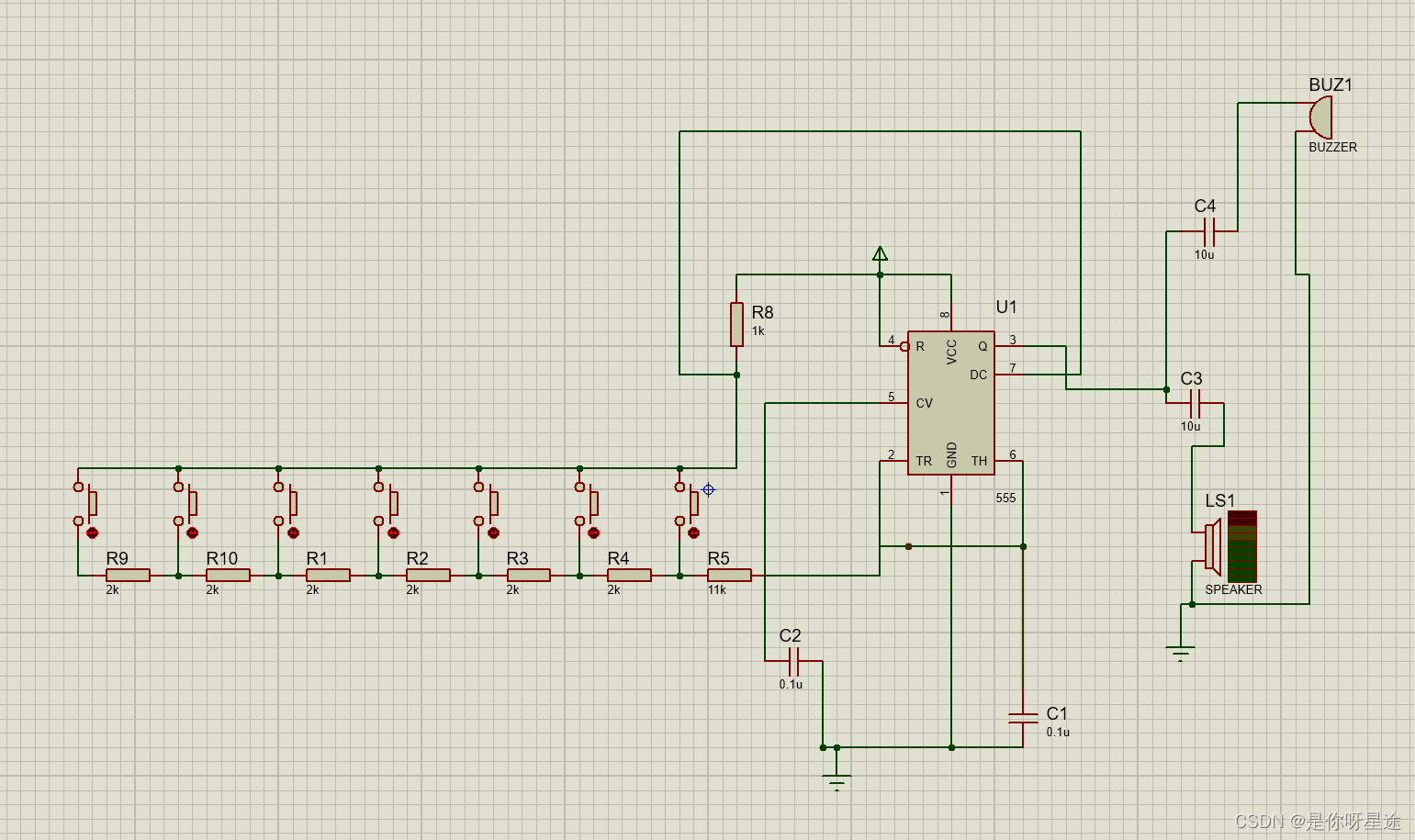Select the R4 resistor symbol
This screenshot has width=1415, height=840.
629,576
